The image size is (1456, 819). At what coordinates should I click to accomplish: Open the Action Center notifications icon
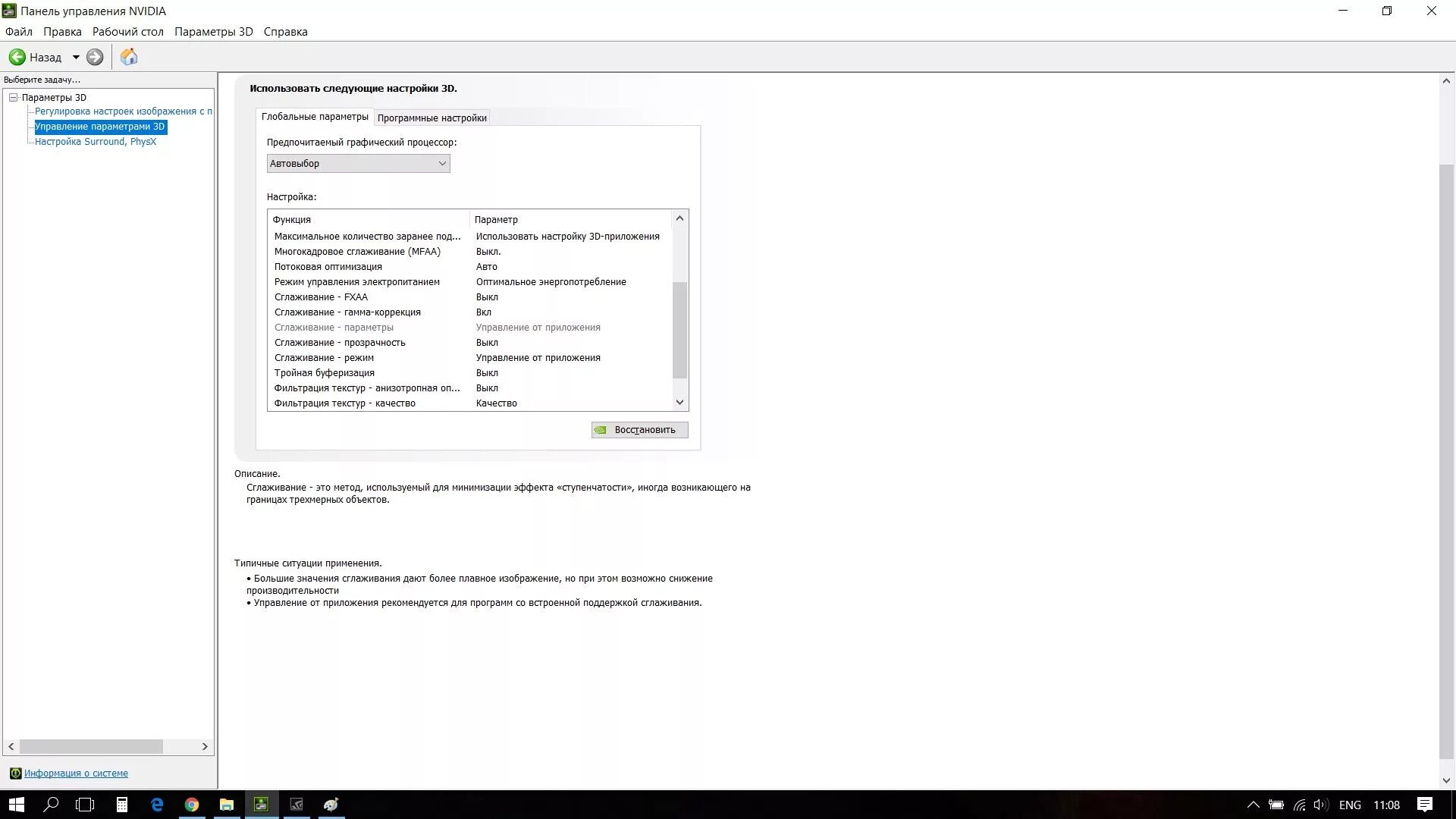point(1424,805)
